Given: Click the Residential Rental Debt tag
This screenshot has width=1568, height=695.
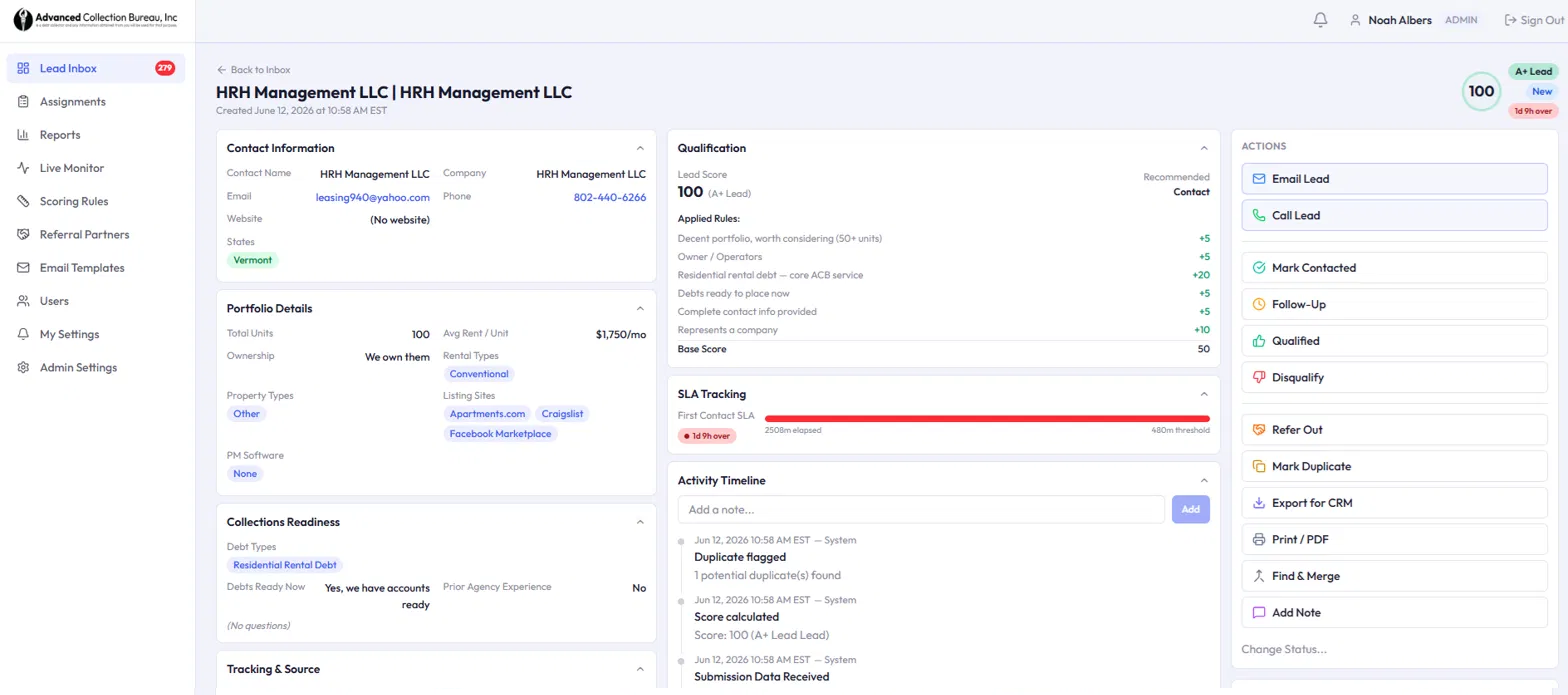Looking at the screenshot, I should 285,565.
